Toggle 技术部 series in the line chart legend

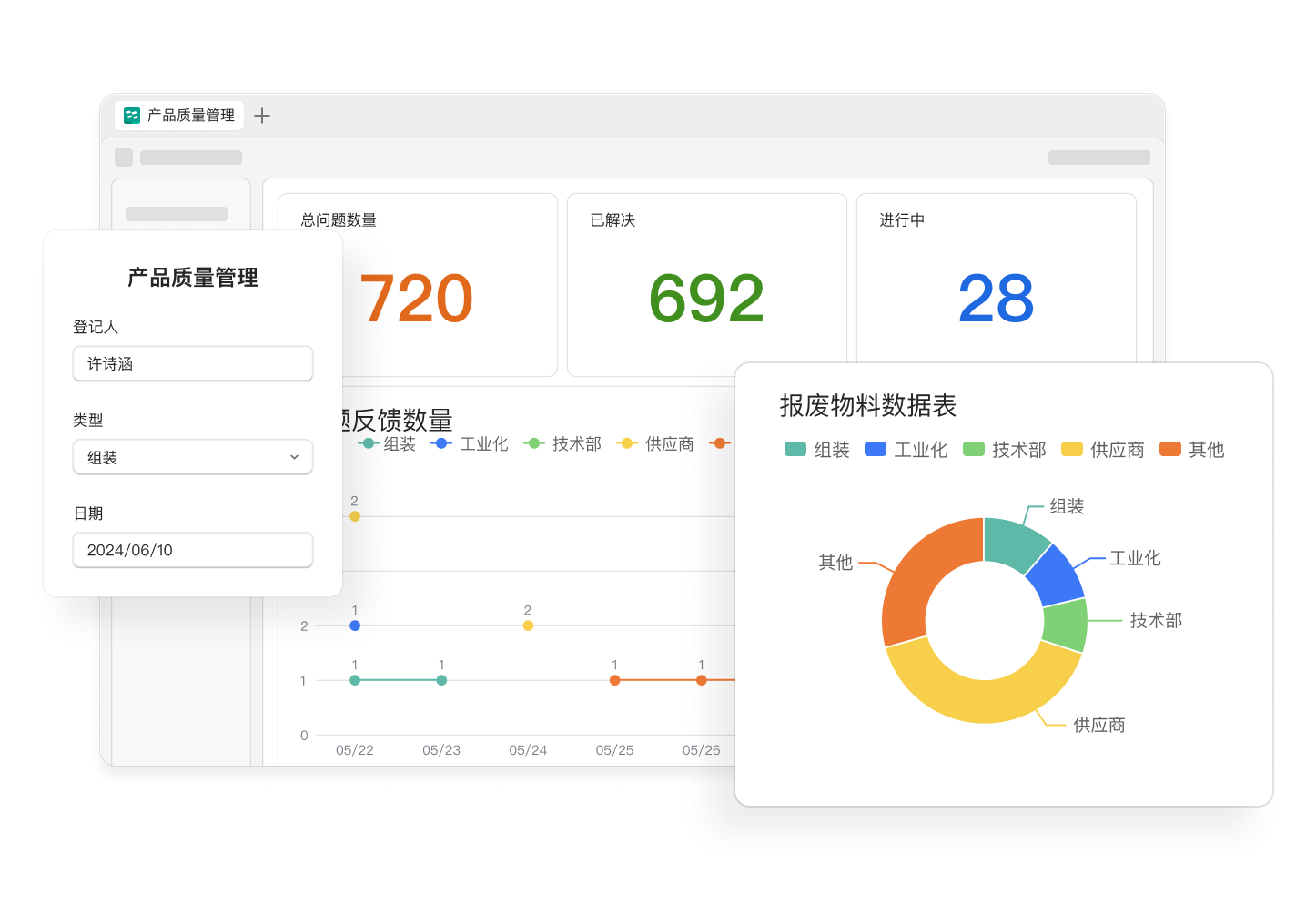tap(562, 443)
